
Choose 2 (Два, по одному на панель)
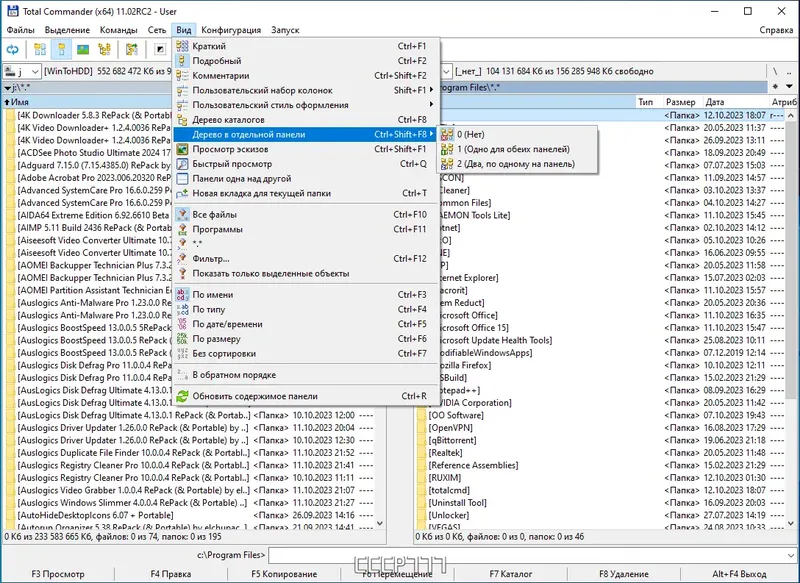[x=517, y=164]
